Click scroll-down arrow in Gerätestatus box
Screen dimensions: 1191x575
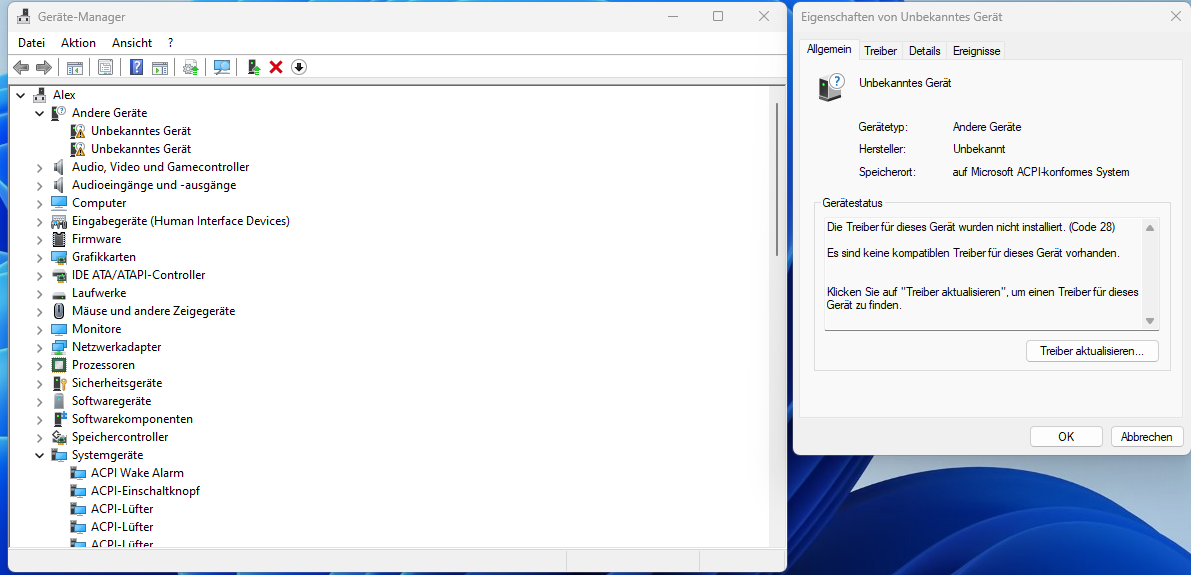click(1150, 321)
